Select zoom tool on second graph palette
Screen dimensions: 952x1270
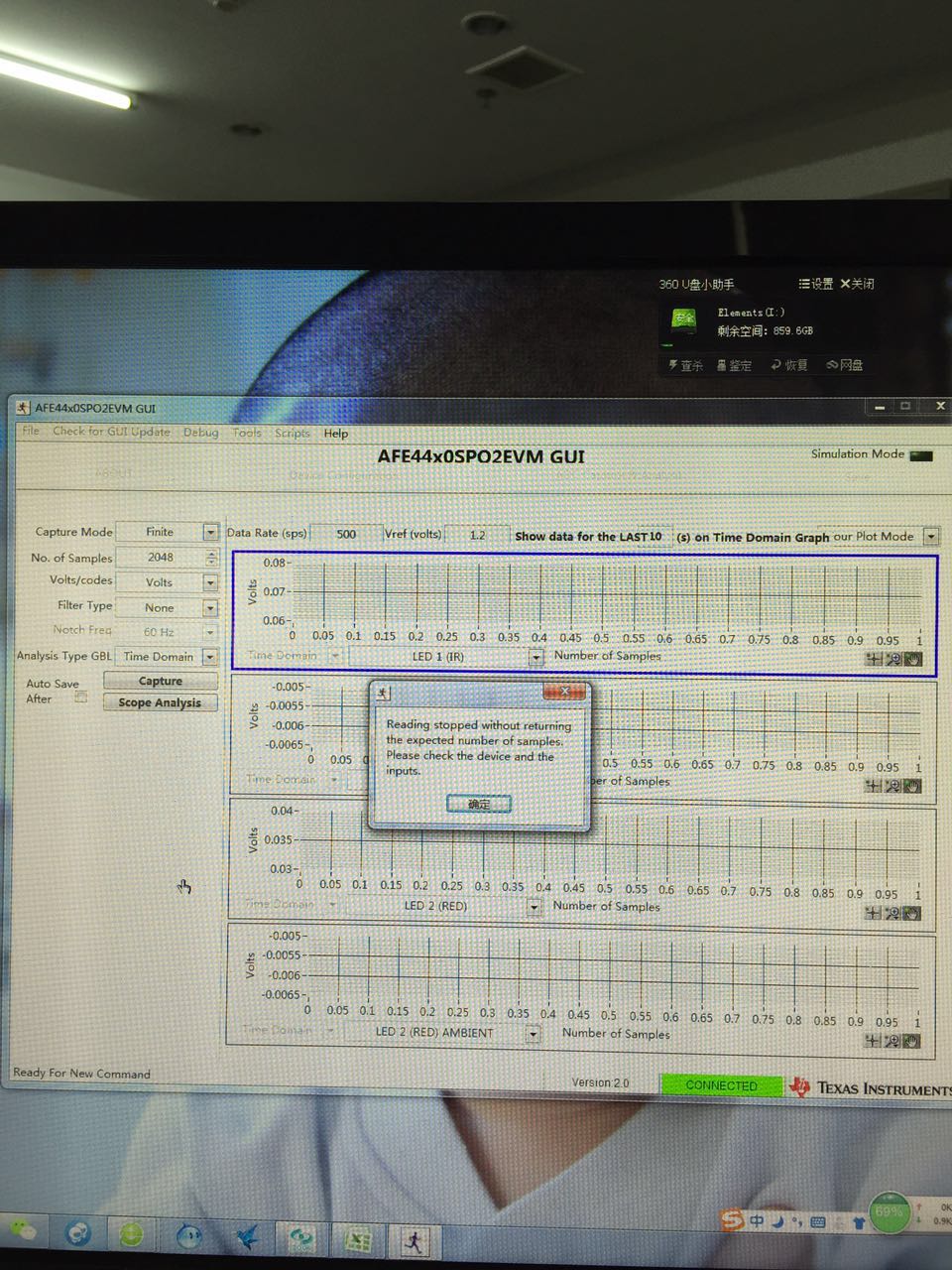tap(892, 786)
